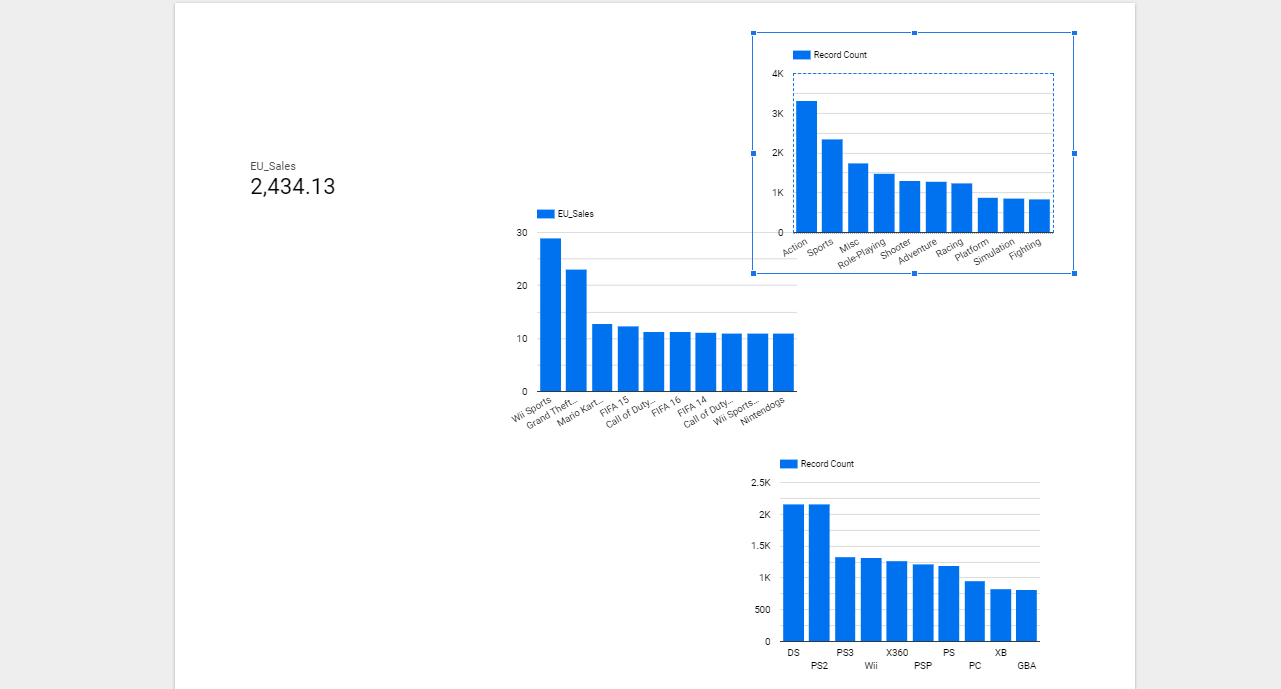
Task: Click the Nintendogs bar in EU_Sales chart
Action: pyautogui.click(x=783, y=362)
